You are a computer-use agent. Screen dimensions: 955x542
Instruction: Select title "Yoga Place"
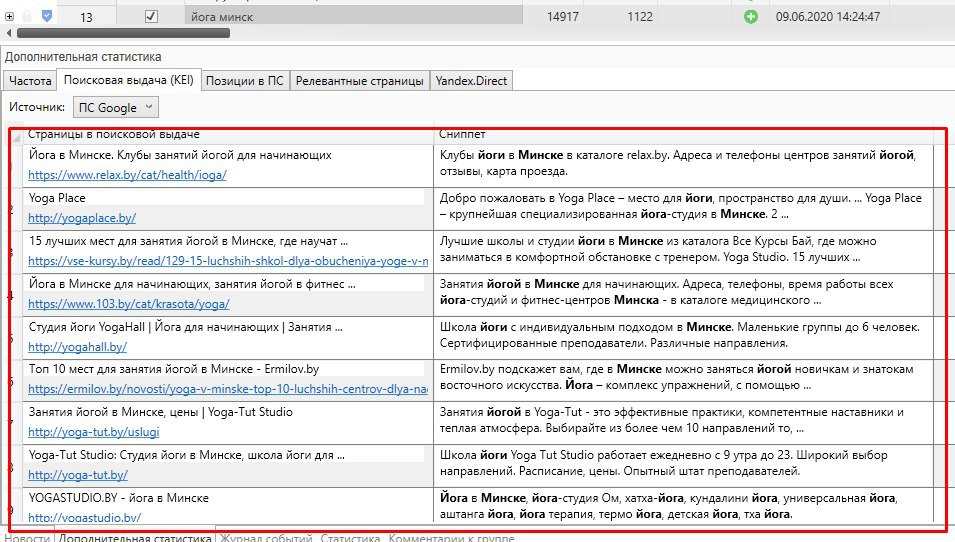57,198
